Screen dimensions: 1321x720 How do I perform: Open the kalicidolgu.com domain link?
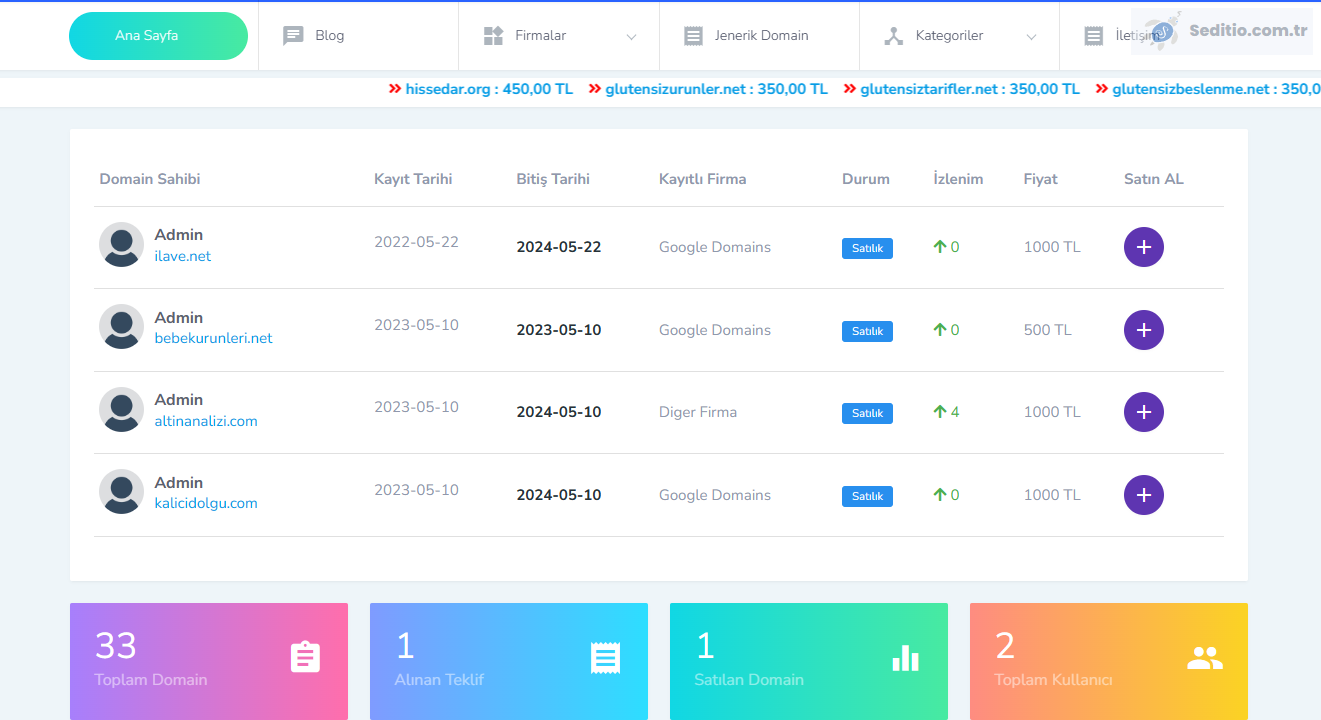pyautogui.click(x=206, y=504)
